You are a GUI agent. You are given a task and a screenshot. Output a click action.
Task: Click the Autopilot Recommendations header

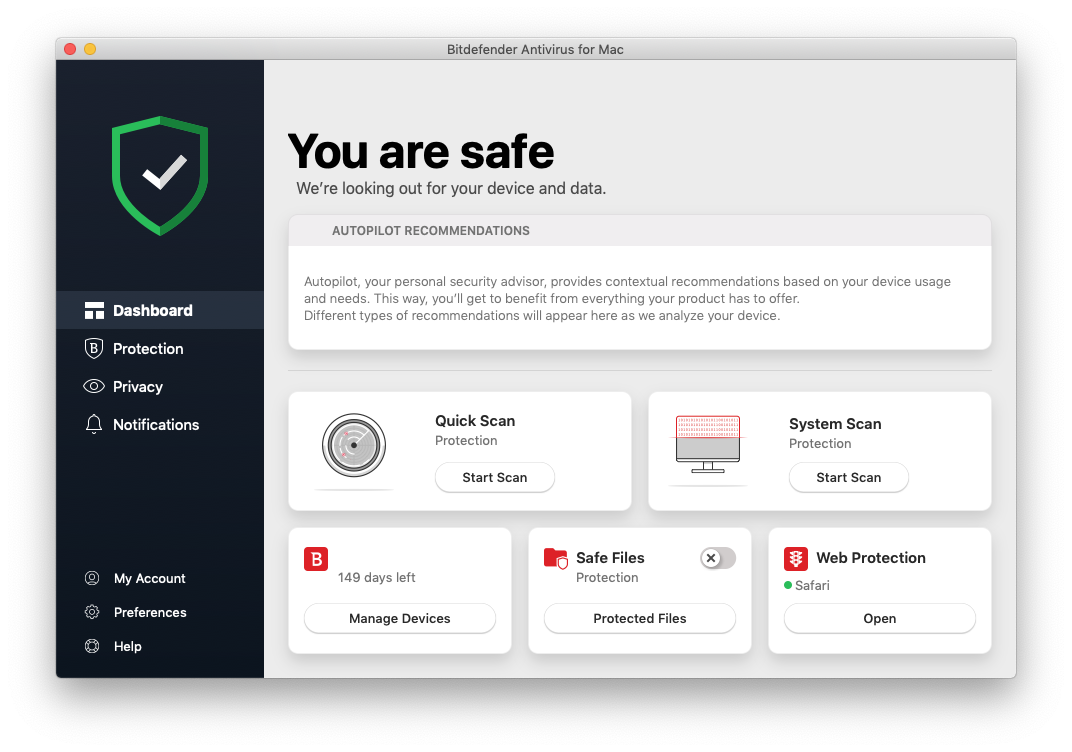pyautogui.click(x=431, y=231)
